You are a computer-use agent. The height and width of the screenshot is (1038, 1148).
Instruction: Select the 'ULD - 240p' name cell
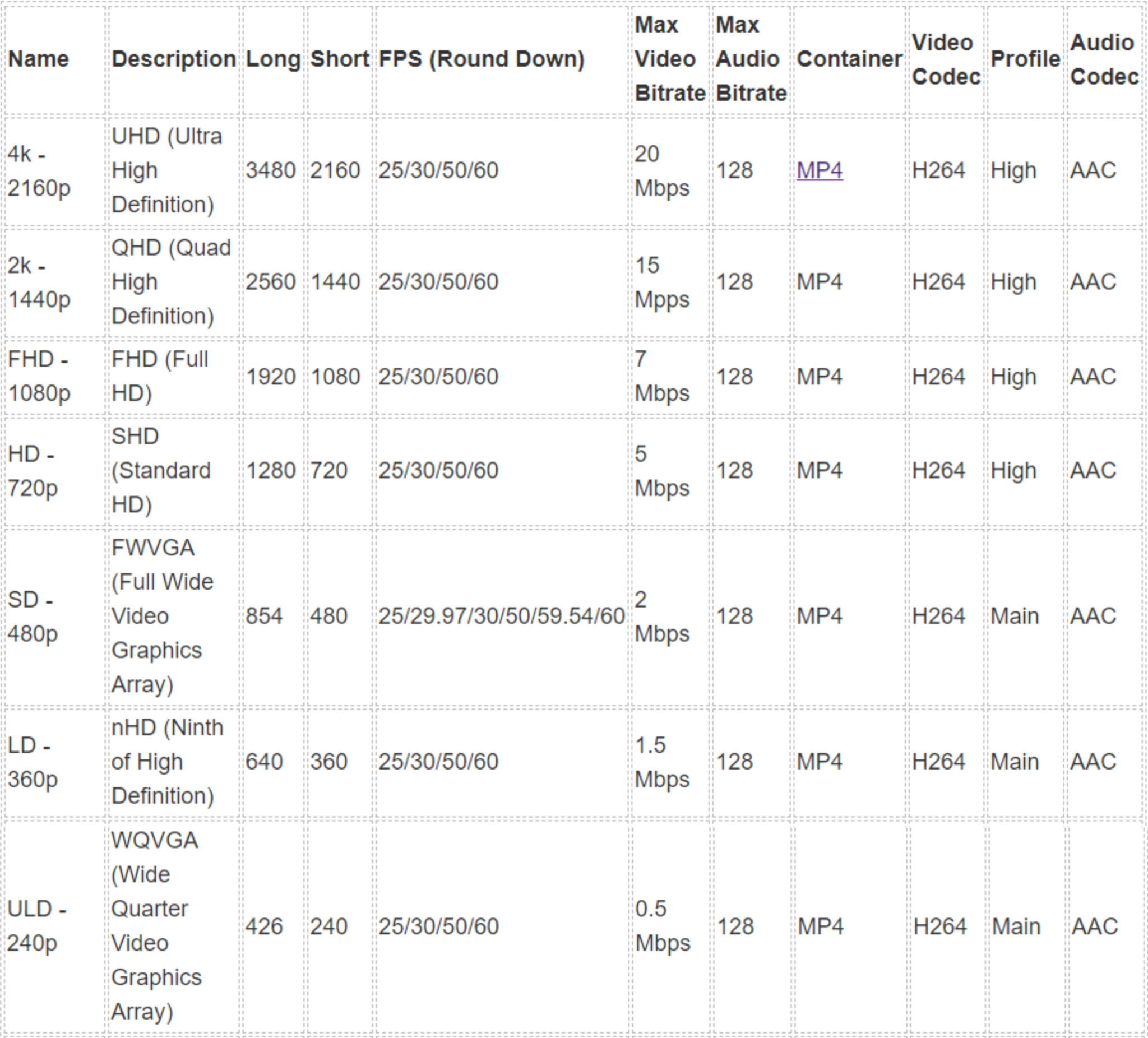[36, 926]
